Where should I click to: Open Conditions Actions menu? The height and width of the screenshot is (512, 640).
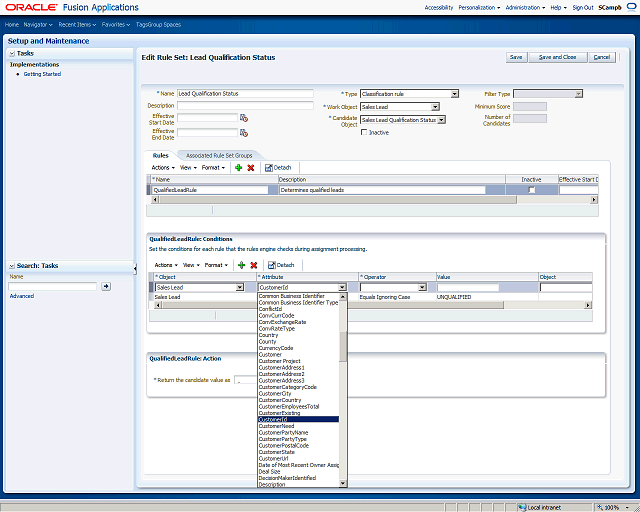click(x=166, y=265)
